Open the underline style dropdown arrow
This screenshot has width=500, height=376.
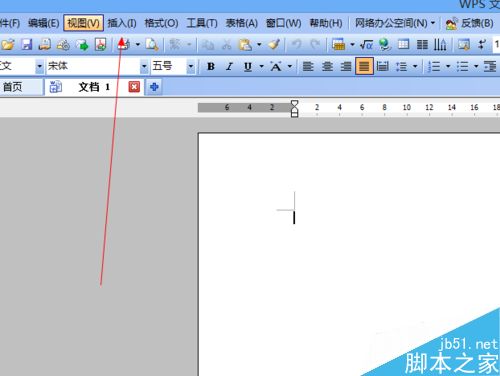click(x=261, y=66)
